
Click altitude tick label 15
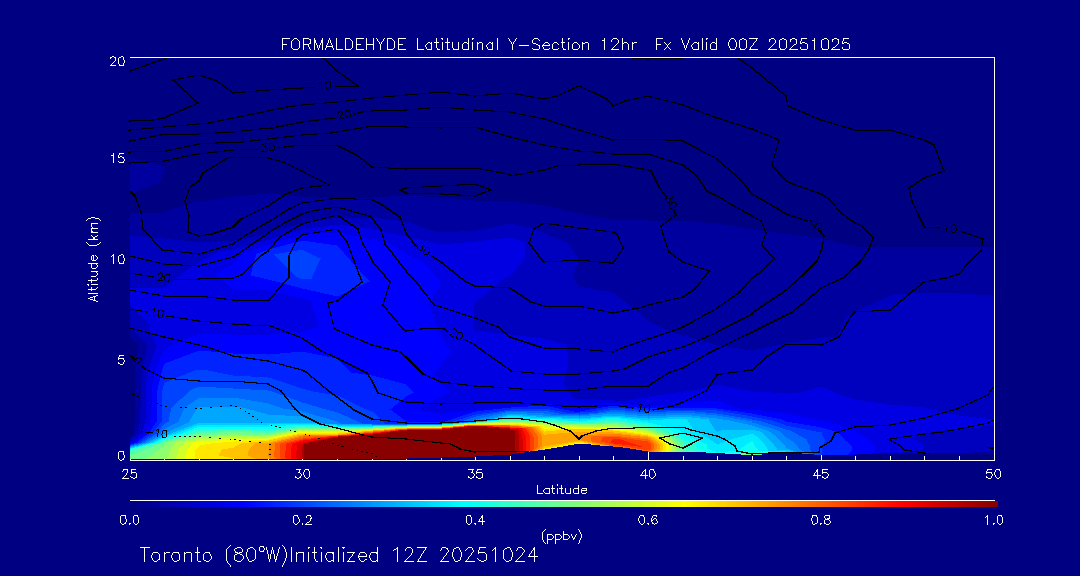115,159
